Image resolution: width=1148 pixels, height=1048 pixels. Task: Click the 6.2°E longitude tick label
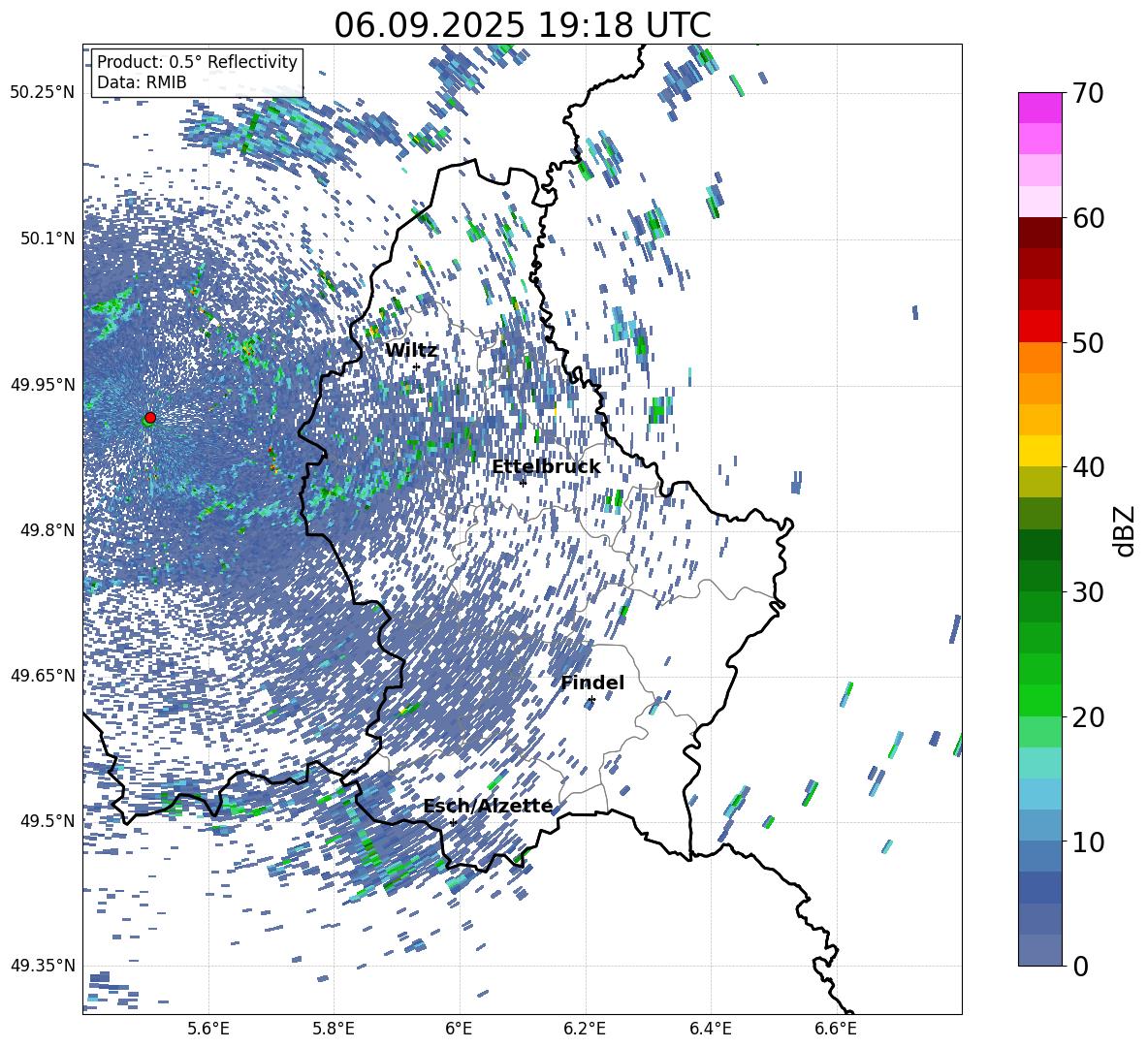[x=585, y=1029]
